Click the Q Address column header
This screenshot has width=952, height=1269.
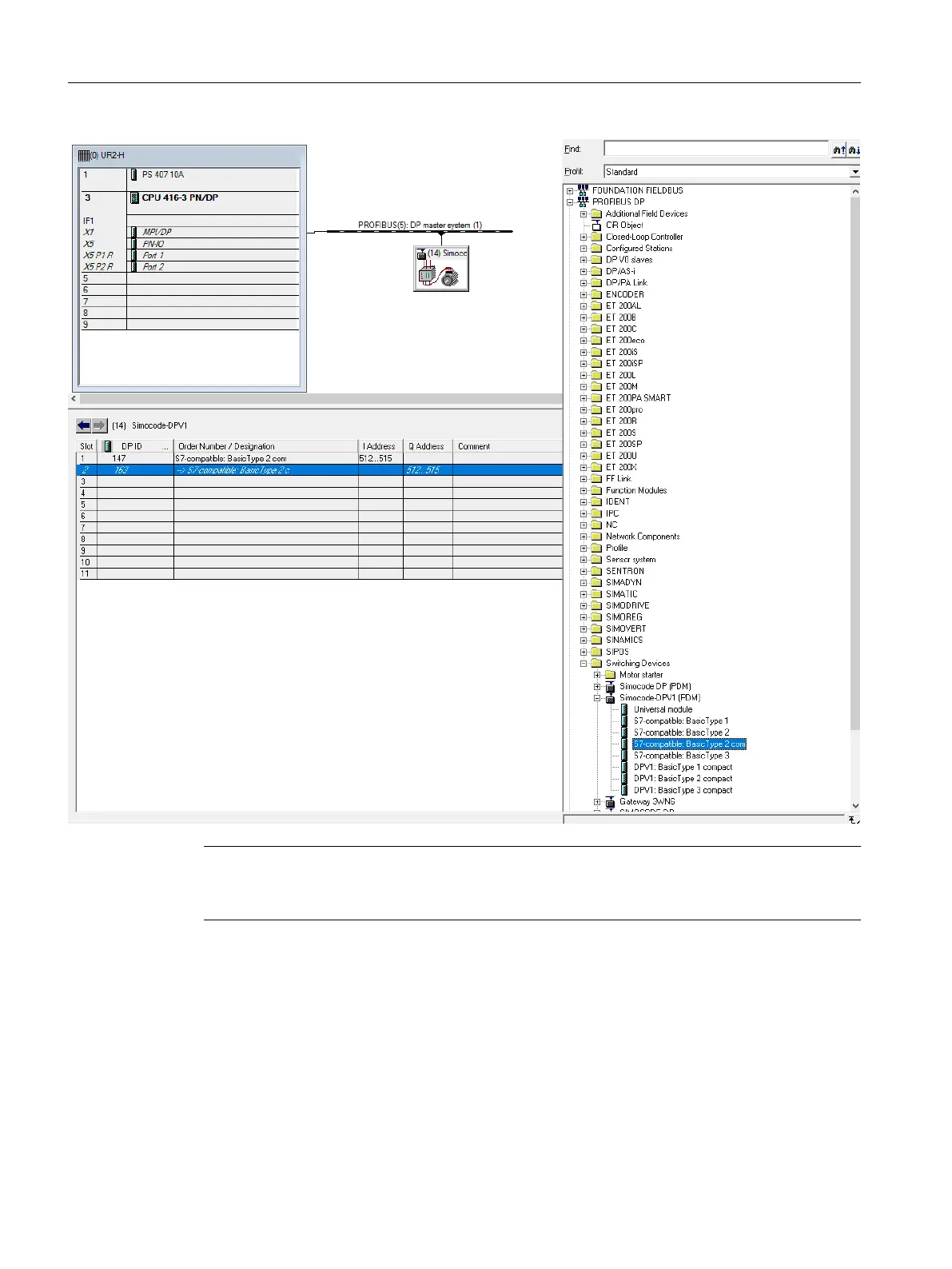pyautogui.click(x=428, y=446)
